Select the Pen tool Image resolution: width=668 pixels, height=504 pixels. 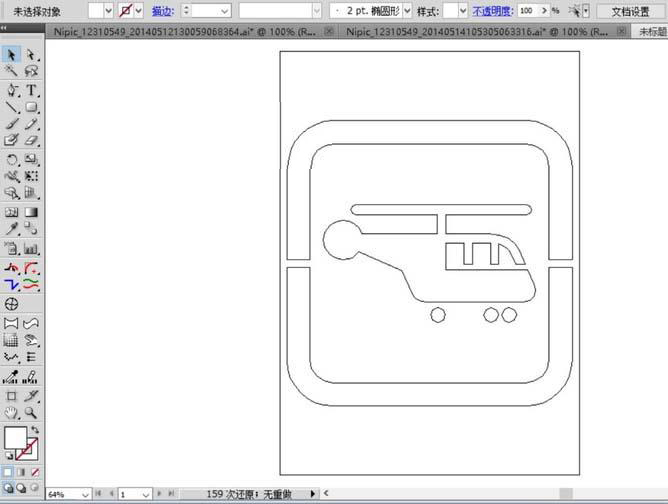pyautogui.click(x=12, y=90)
